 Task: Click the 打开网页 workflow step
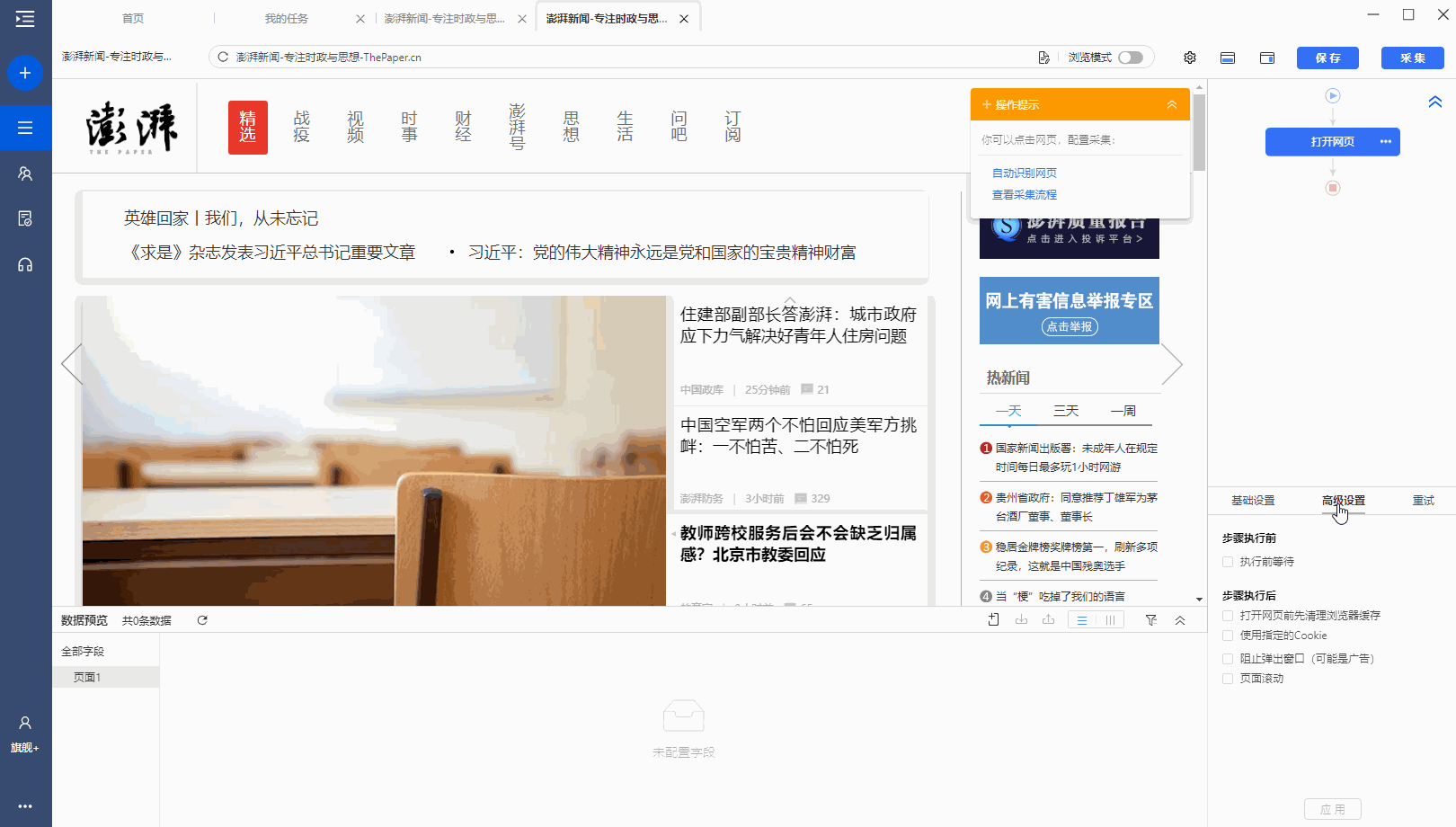pos(1333,142)
